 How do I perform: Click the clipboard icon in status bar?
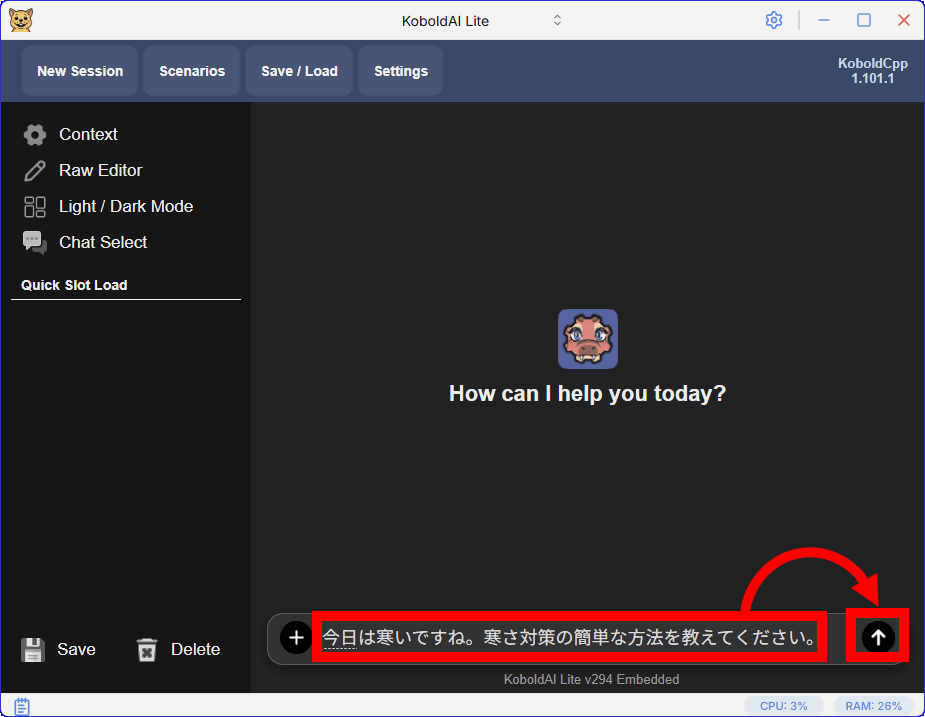tap(22, 706)
